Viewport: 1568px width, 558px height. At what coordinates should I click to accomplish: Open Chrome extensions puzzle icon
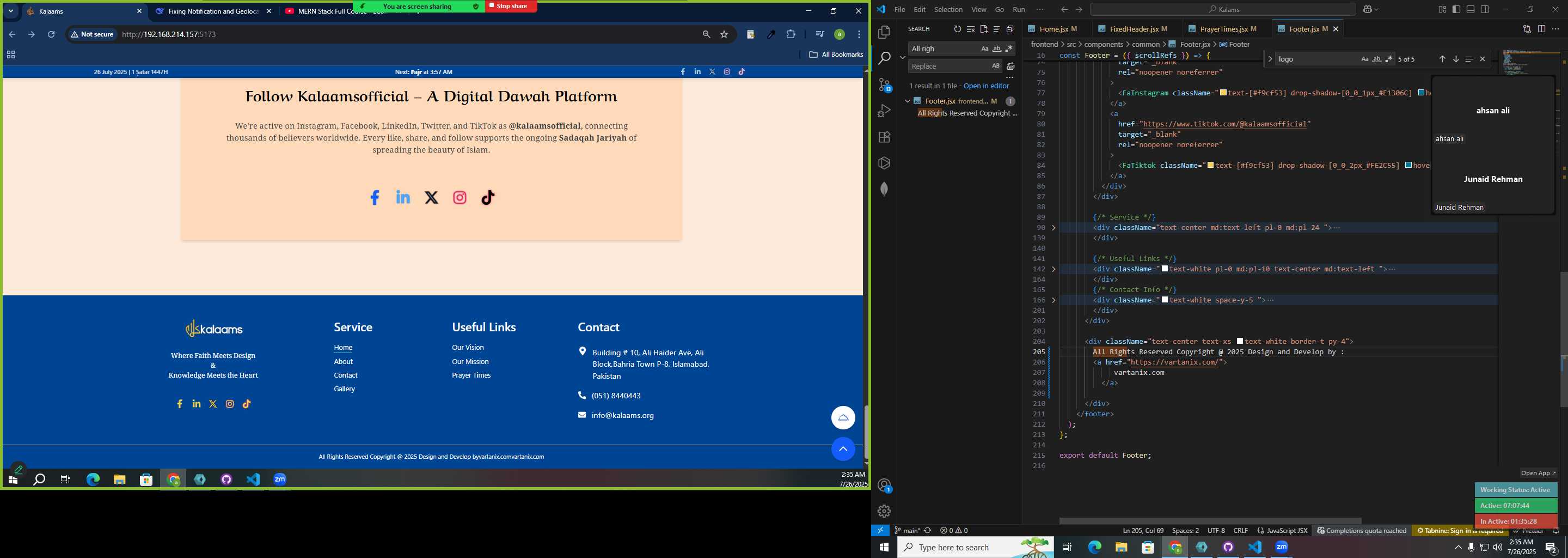(x=791, y=35)
